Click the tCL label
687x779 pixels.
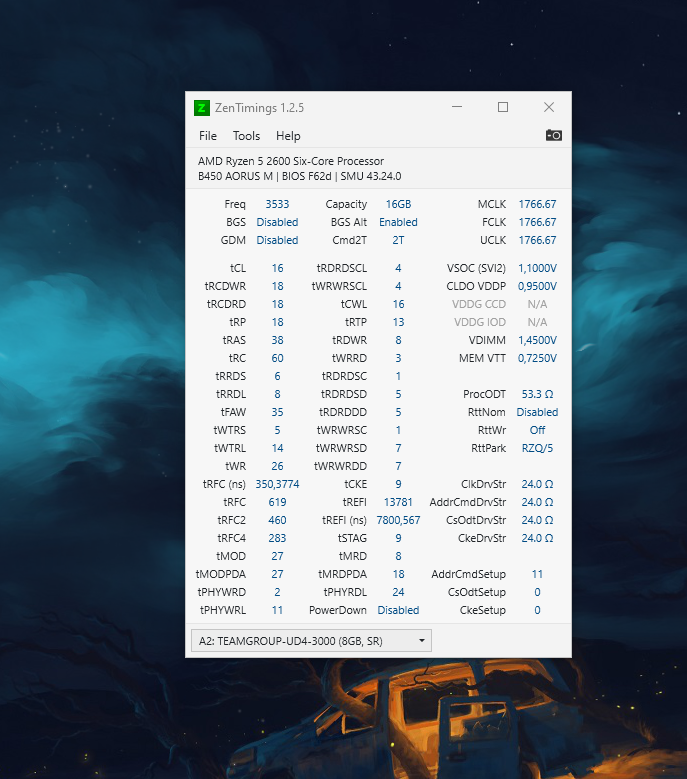pyautogui.click(x=238, y=268)
